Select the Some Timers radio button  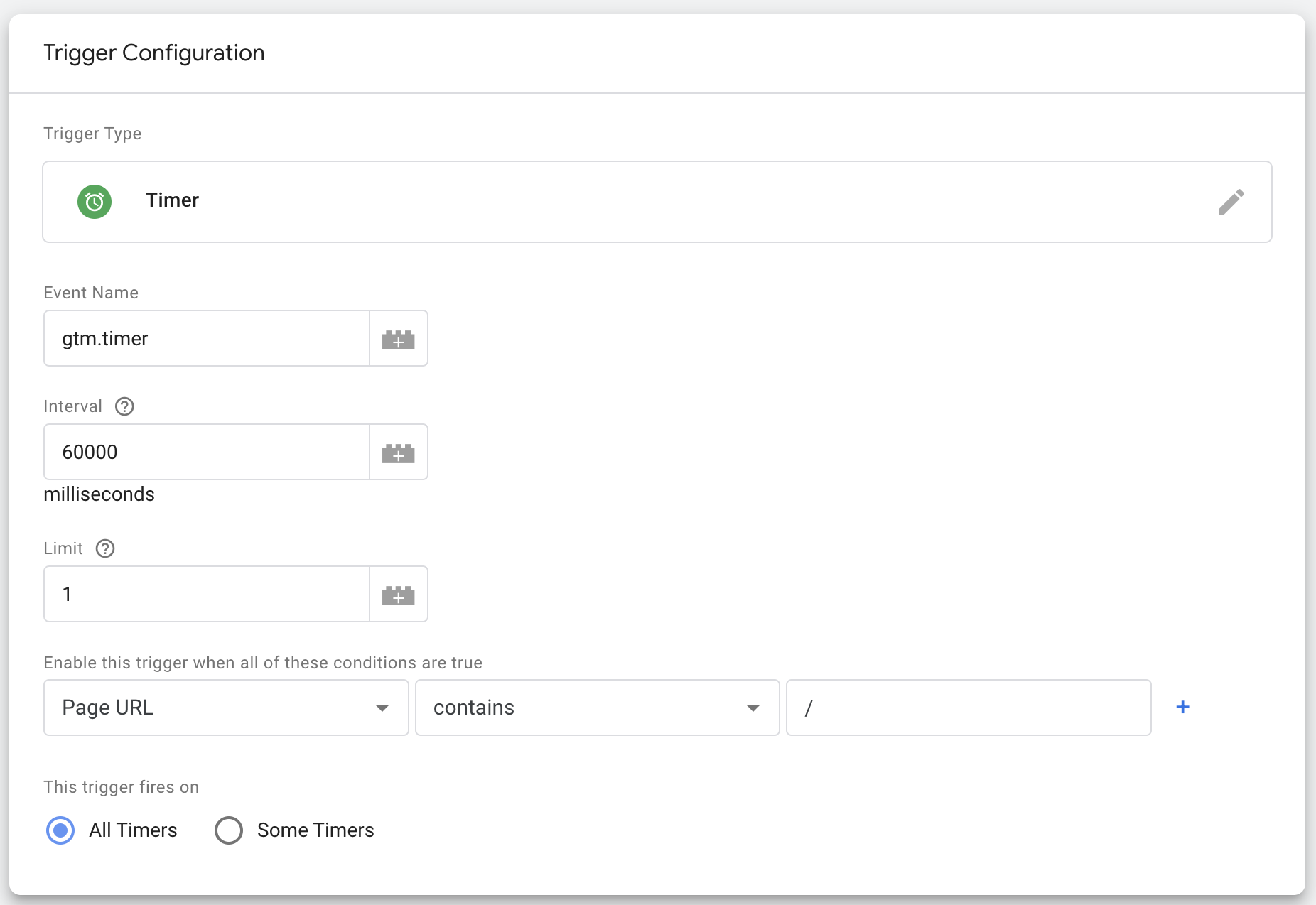coord(229,830)
